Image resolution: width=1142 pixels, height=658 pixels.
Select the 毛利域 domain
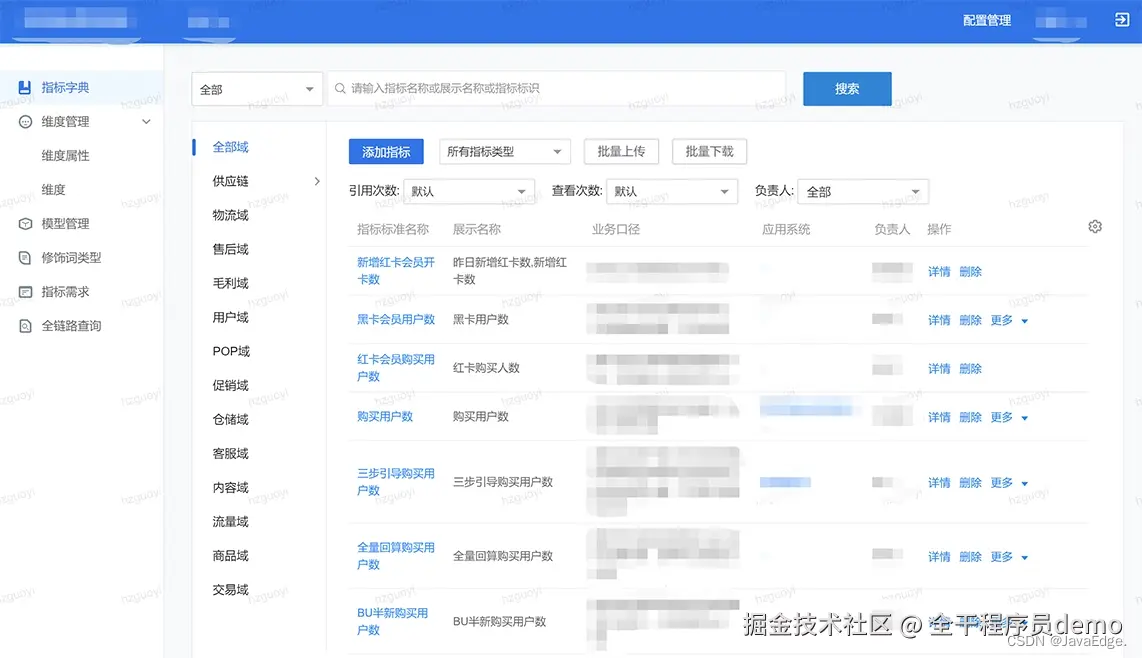click(x=230, y=283)
